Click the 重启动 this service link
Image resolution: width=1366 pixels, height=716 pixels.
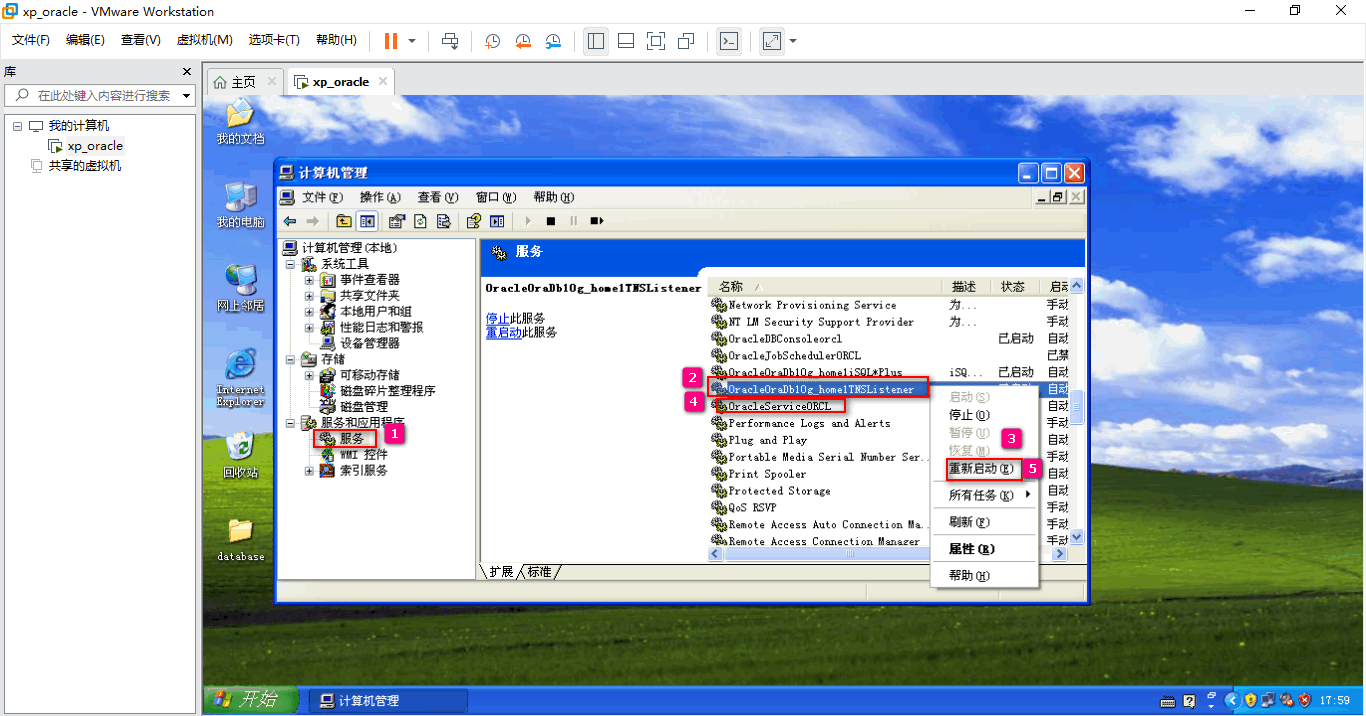click(504, 332)
